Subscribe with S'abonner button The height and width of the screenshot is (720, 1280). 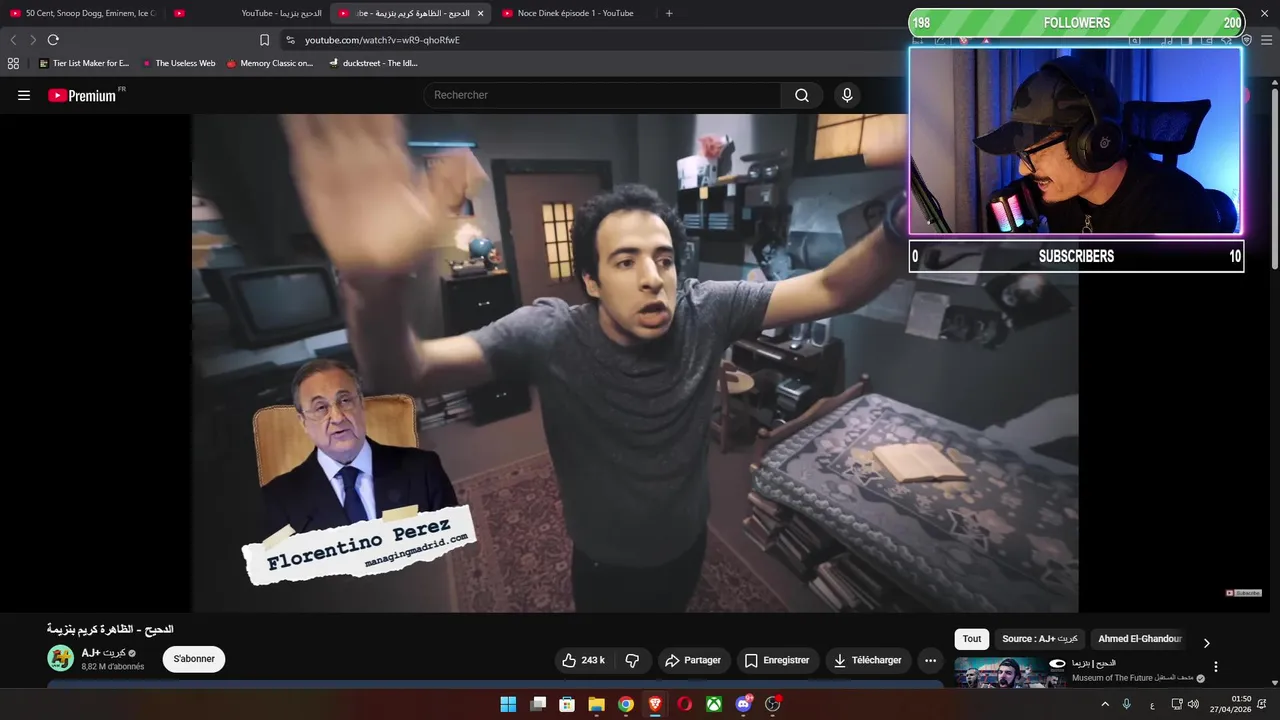[194, 659]
